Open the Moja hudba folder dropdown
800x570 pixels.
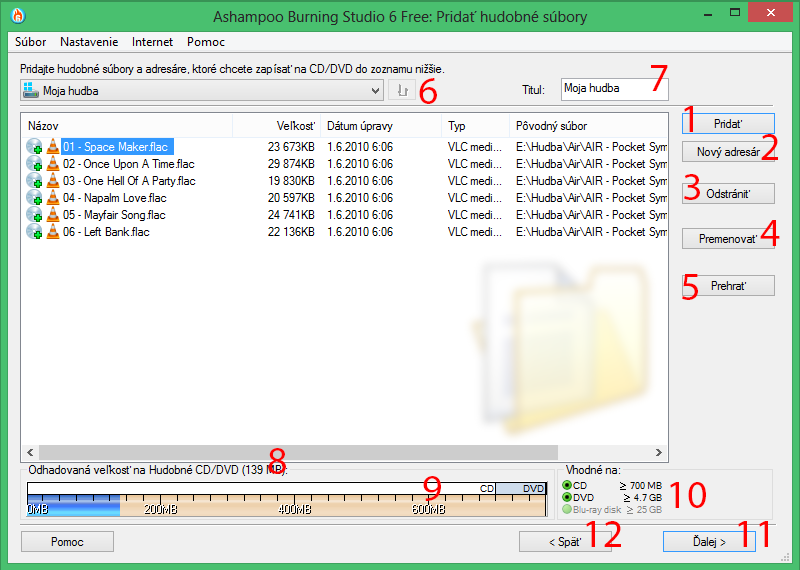(202, 91)
